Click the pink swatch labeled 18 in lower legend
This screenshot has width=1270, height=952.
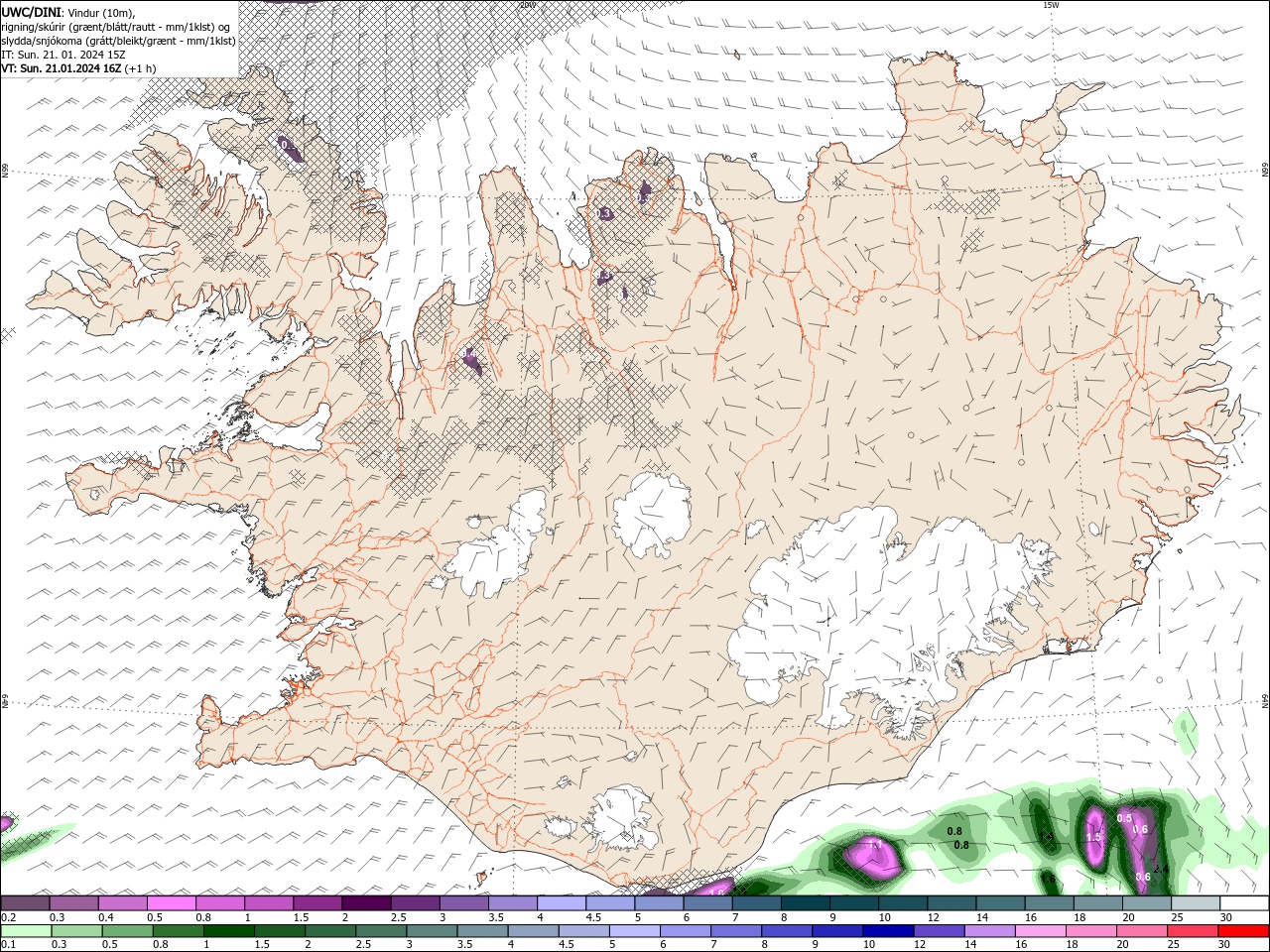(1089, 931)
